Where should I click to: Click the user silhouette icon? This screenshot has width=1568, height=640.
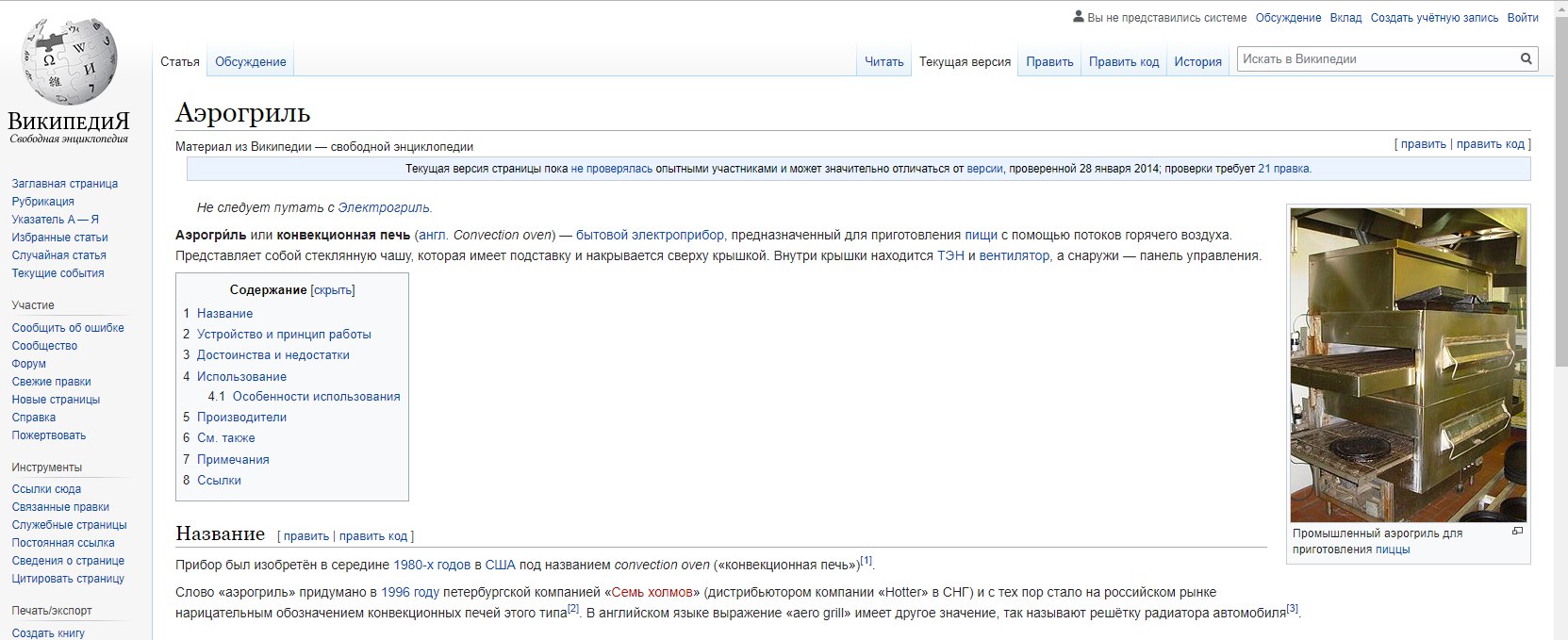1079,16
